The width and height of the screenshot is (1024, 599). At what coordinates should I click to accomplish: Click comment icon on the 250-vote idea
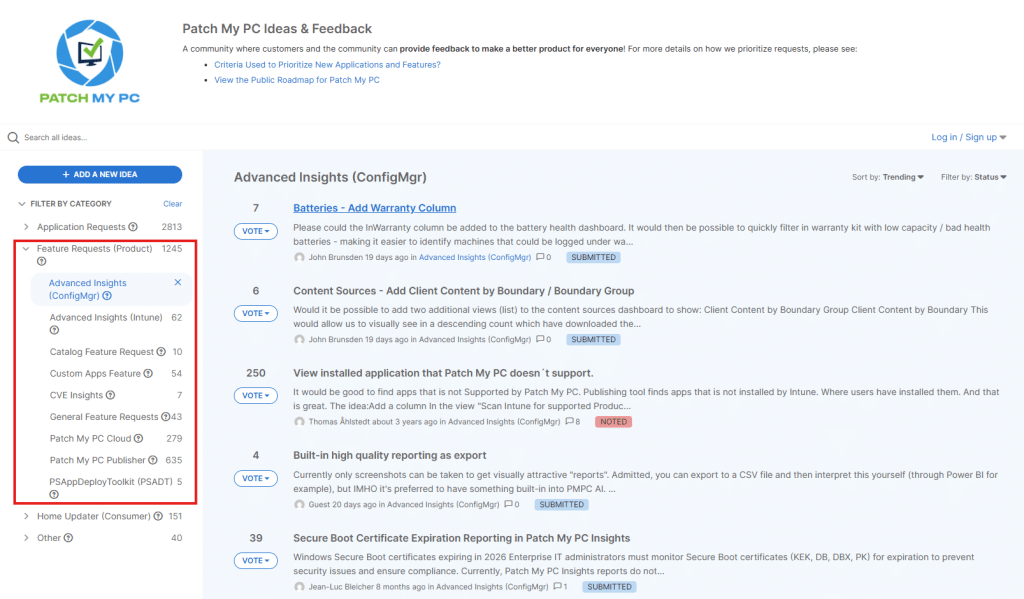(569, 422)
